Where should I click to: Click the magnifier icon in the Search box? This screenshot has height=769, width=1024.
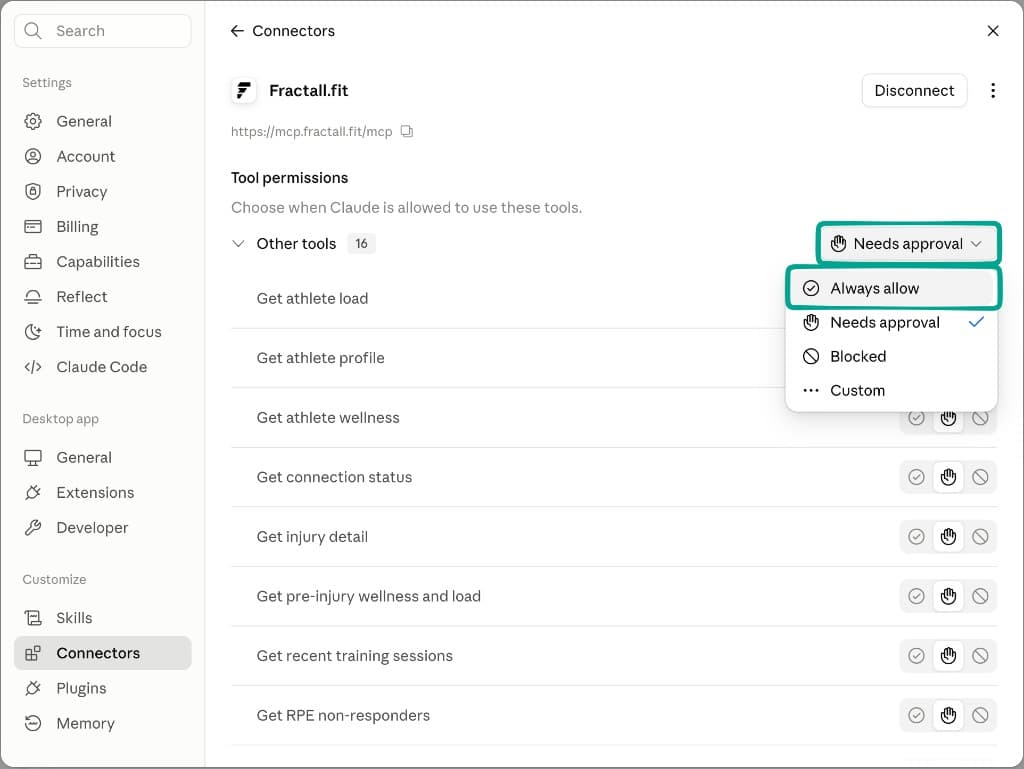coord(33,31)
